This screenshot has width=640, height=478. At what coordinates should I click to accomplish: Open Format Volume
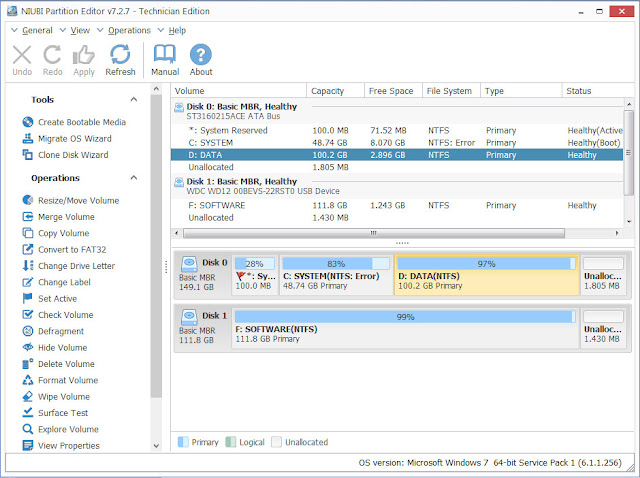pyautogui.click(x=60, y=380)
